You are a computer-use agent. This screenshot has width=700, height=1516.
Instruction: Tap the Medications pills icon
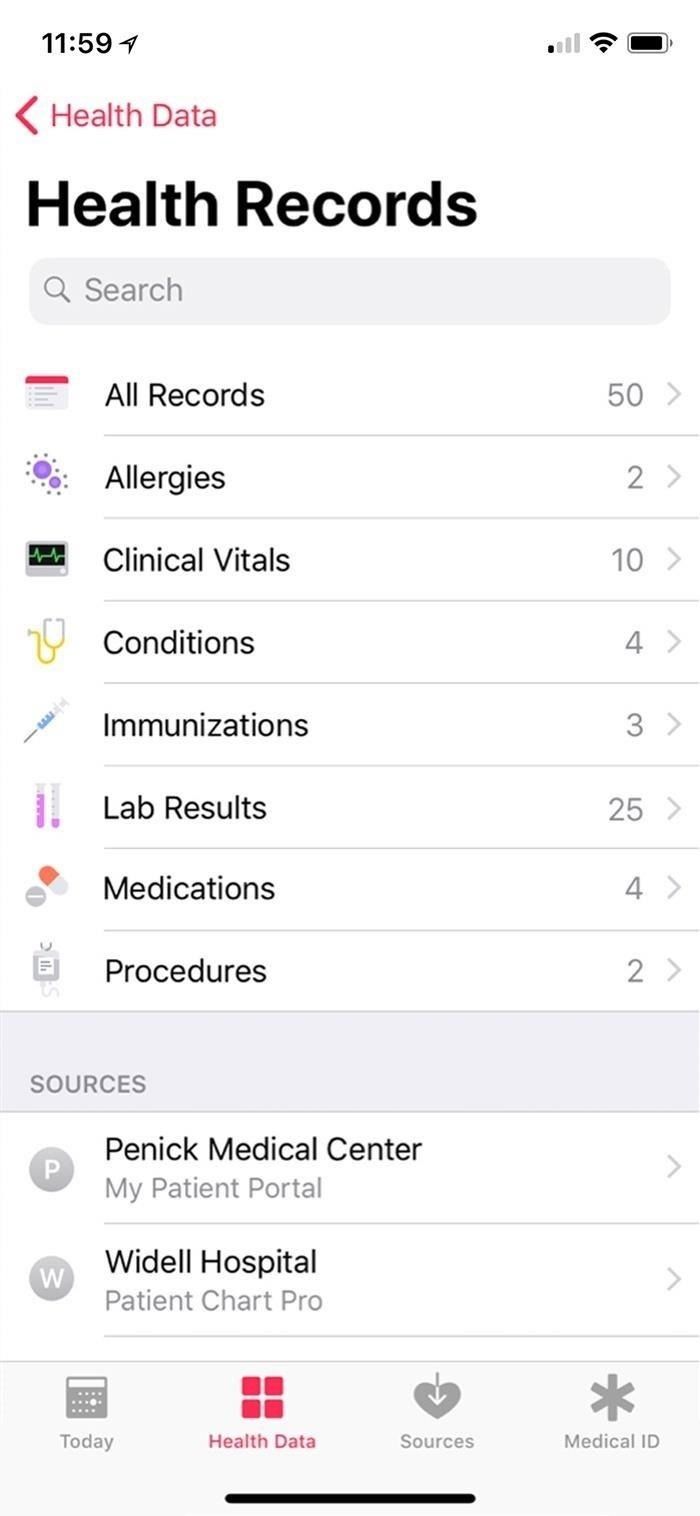(46, 887)
